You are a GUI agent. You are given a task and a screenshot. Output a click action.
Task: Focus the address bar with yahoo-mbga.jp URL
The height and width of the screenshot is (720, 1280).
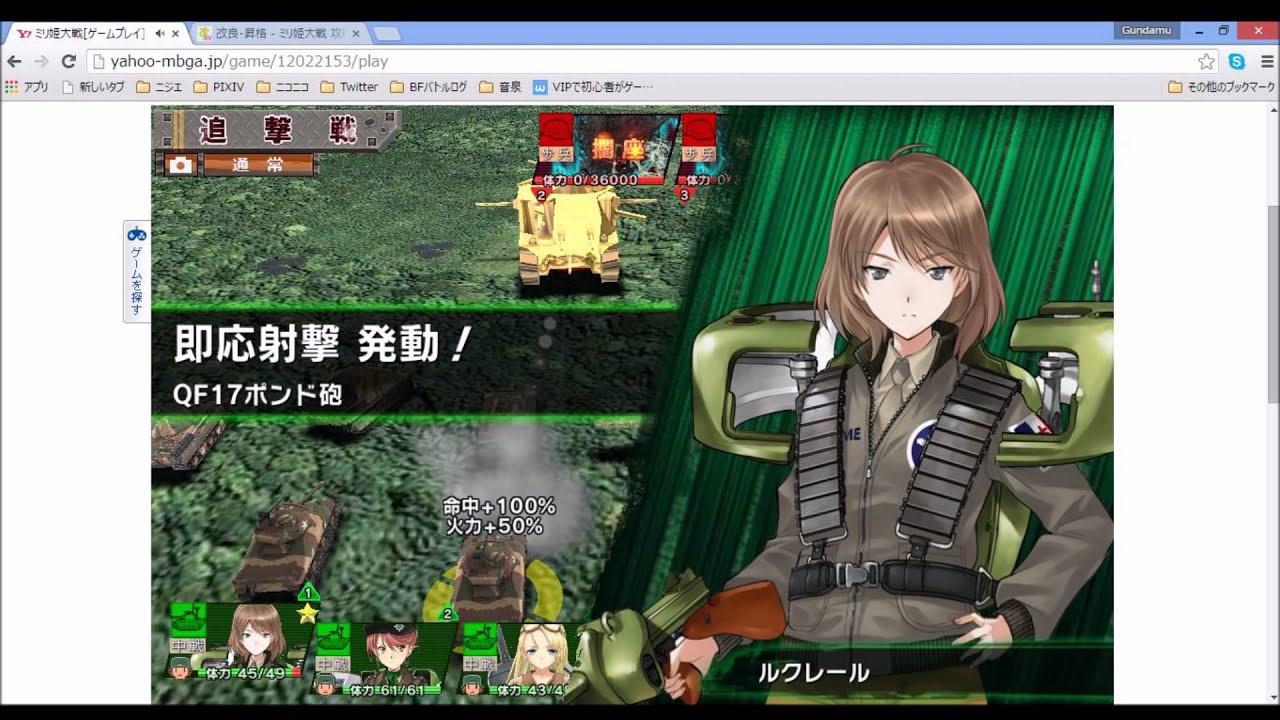(x=640, y=61)
